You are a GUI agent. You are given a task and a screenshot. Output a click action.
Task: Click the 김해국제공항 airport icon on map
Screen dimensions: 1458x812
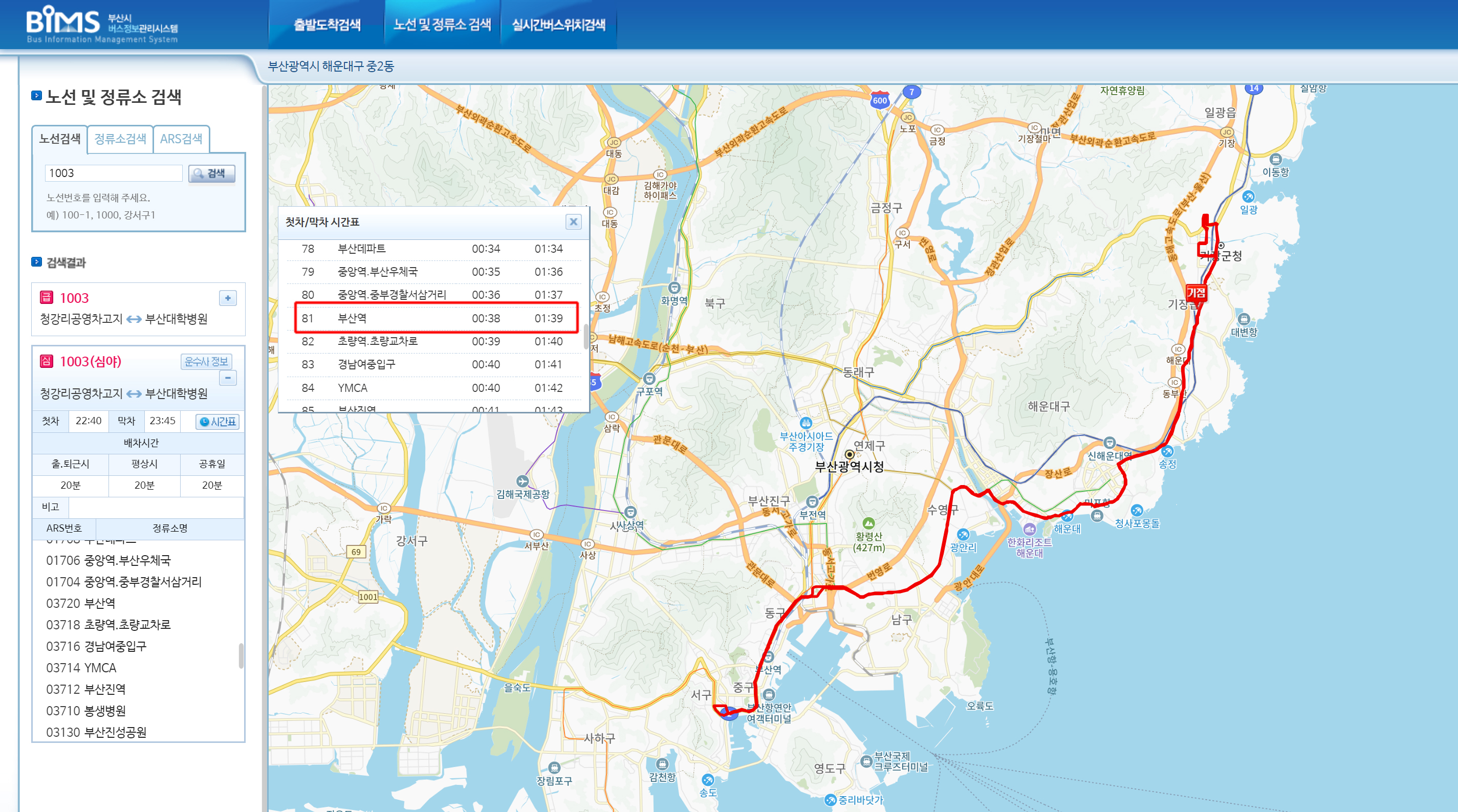(523, 481)
